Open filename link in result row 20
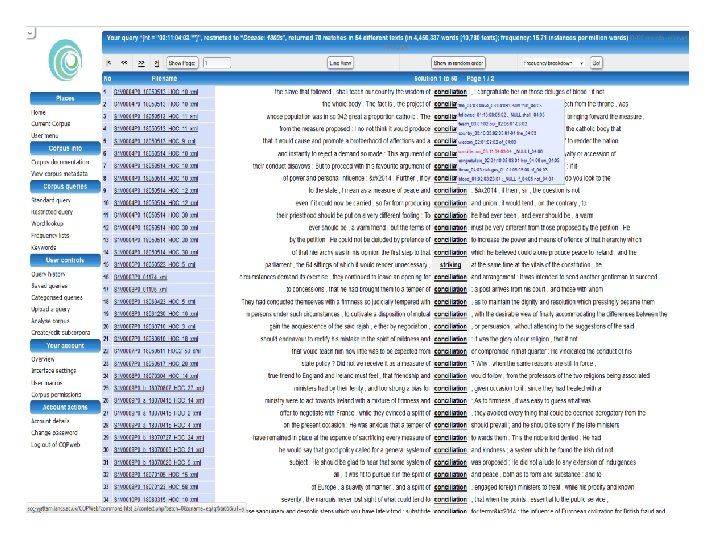 pos(155,326)
